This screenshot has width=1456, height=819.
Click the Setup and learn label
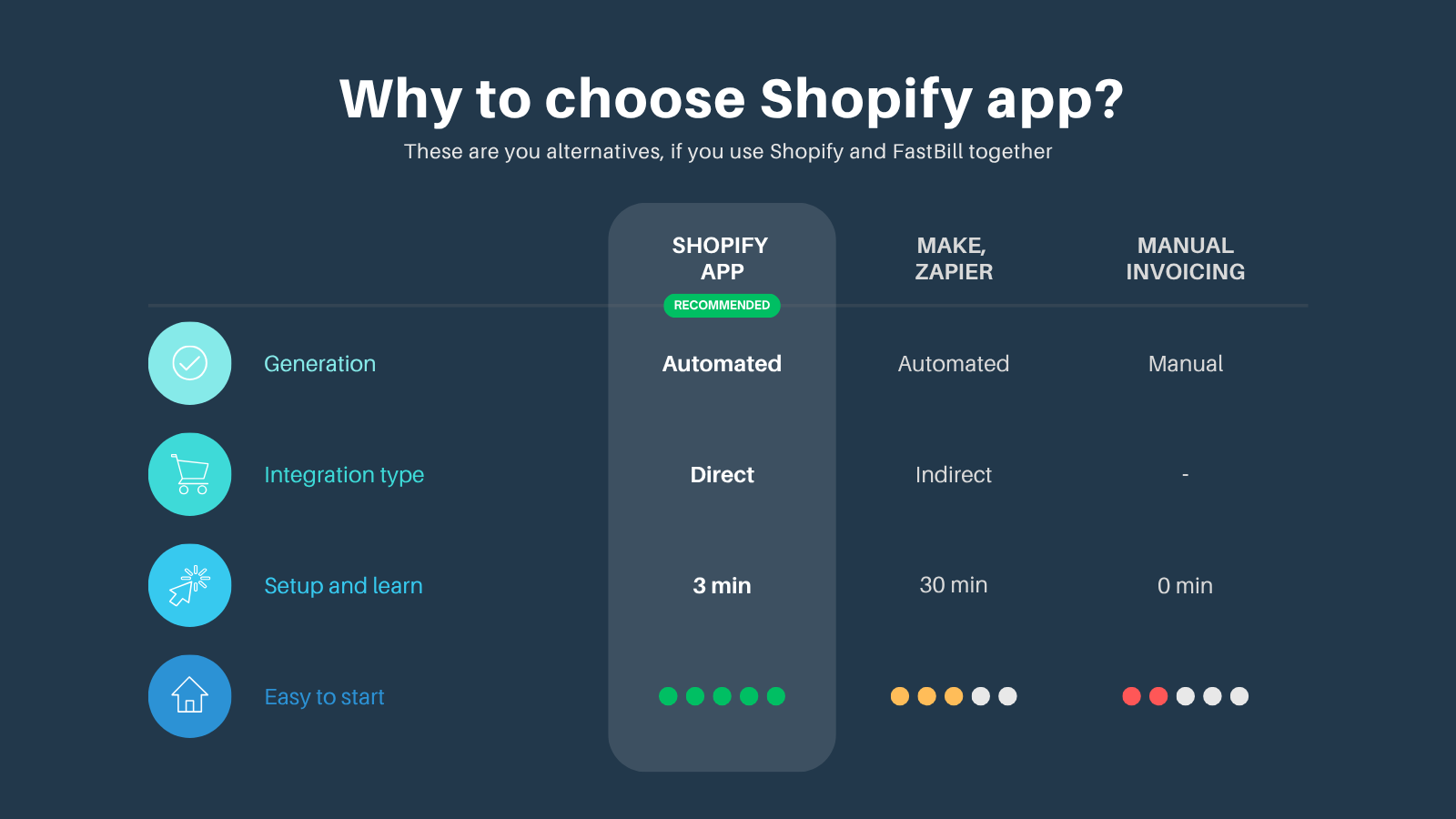tap(343, 586)
